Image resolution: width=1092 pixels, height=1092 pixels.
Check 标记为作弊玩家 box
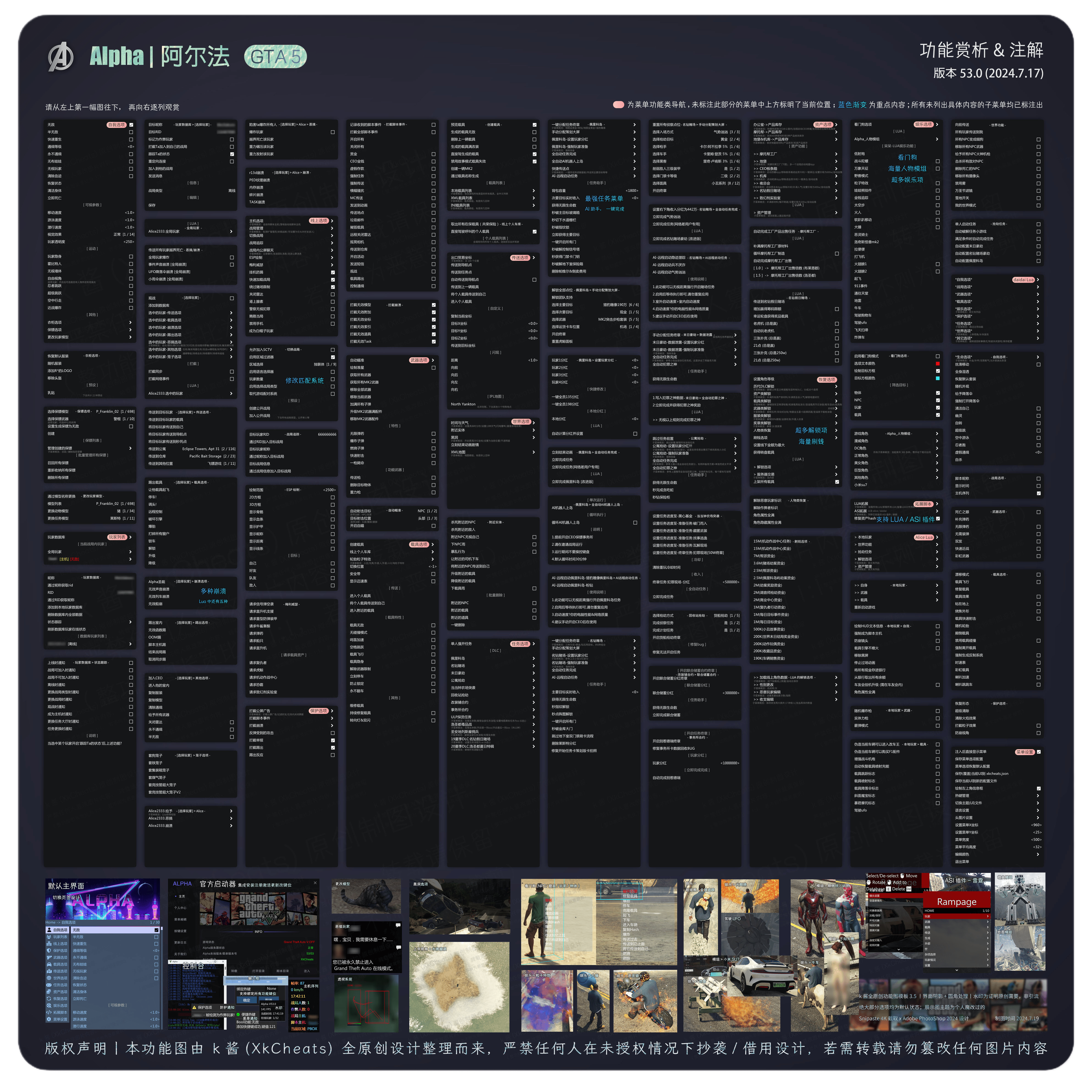[232, 139]
